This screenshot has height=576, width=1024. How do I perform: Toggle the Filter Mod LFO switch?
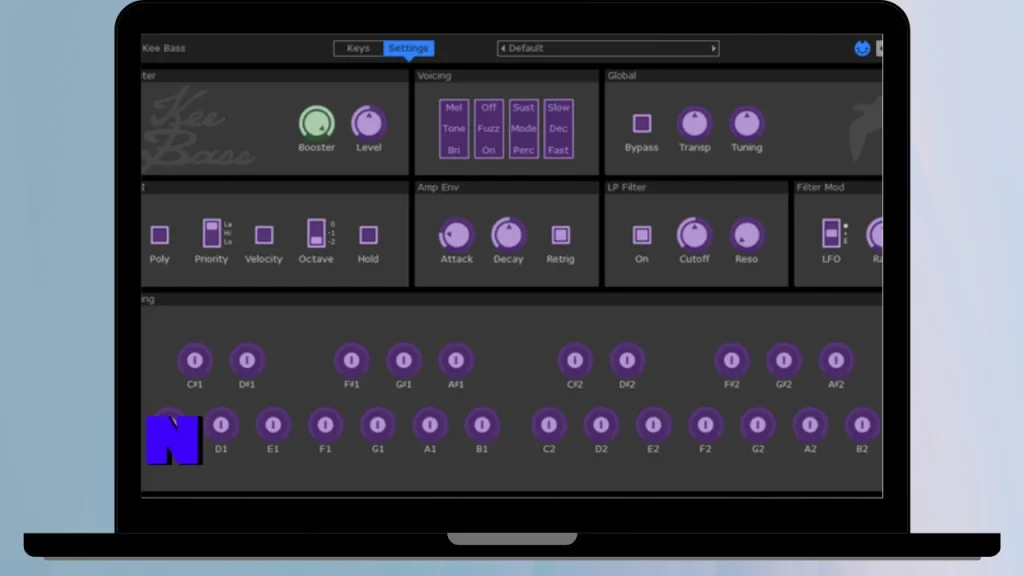coord(831,234)
